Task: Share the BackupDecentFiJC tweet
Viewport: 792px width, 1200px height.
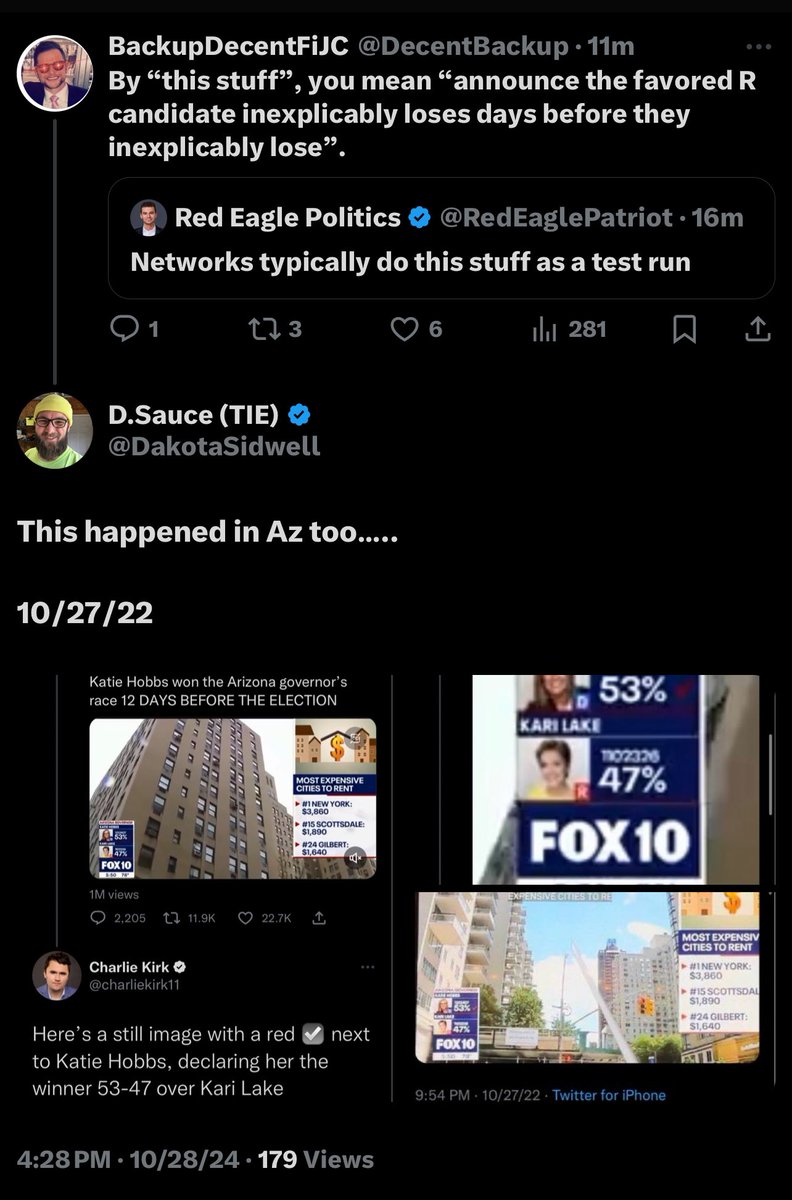Action: pyautogui.click(x=758, y=329)
